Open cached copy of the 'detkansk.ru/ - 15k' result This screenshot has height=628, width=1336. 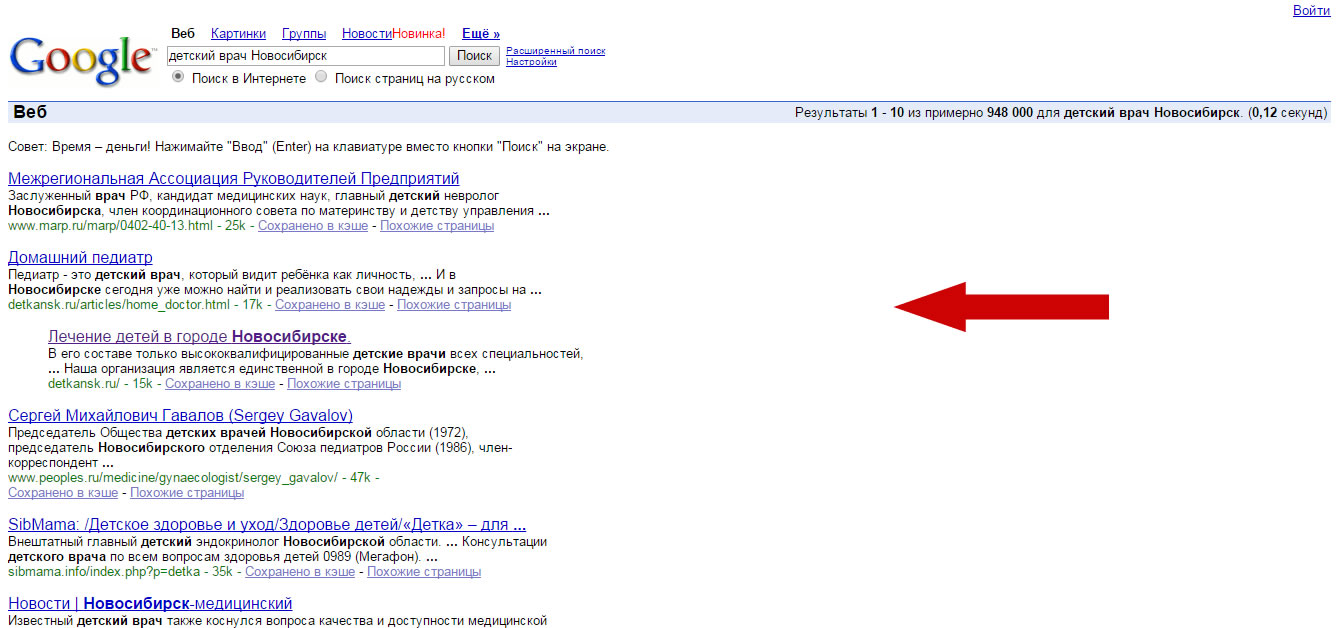pos(220,384)
